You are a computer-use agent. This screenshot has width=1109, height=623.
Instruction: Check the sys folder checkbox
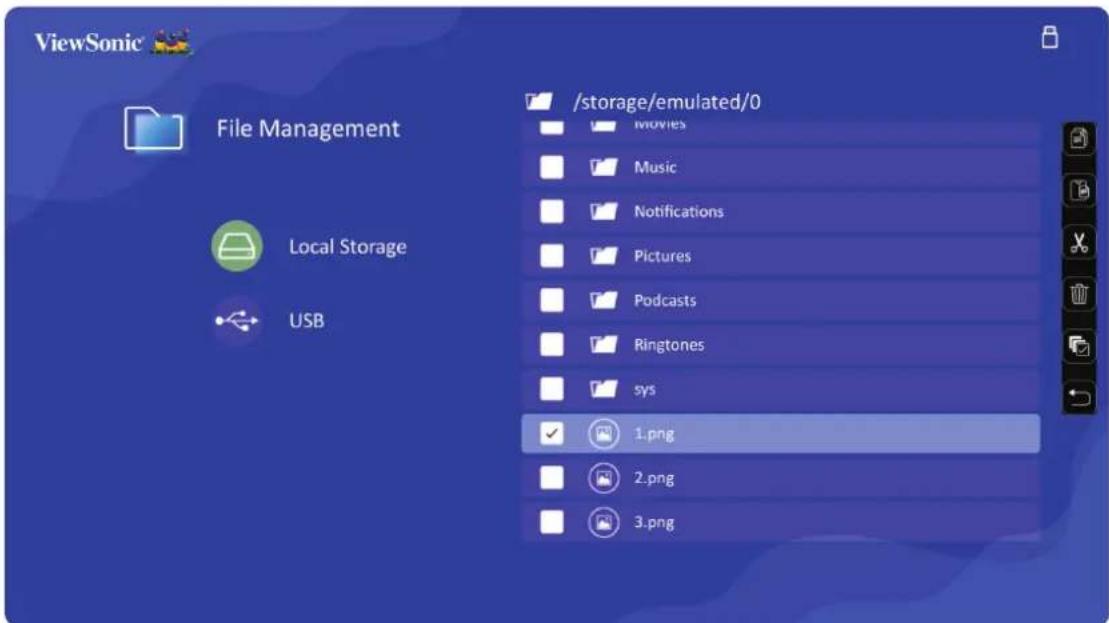552,389
